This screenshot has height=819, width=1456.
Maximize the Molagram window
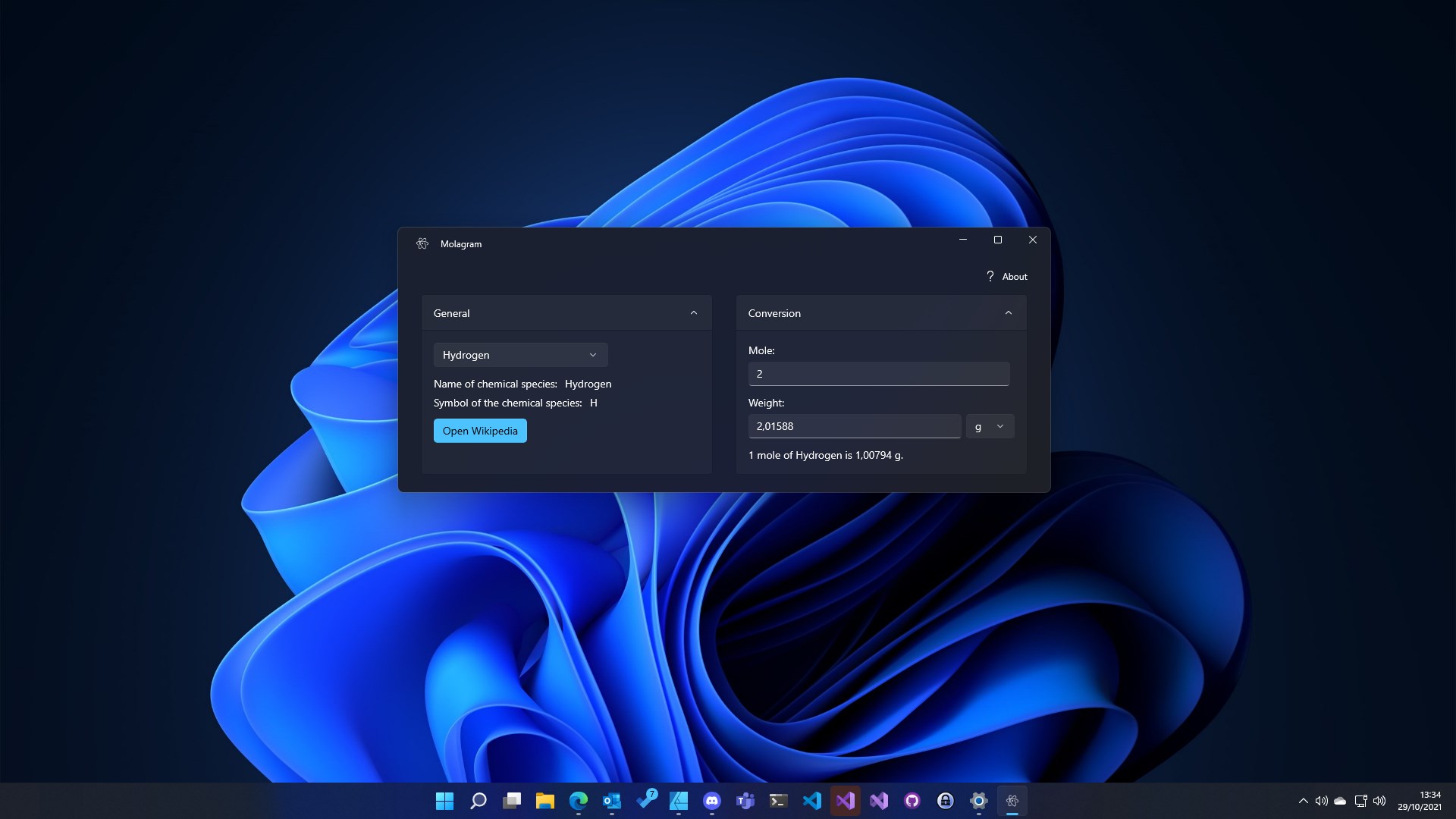click(997, 240)
